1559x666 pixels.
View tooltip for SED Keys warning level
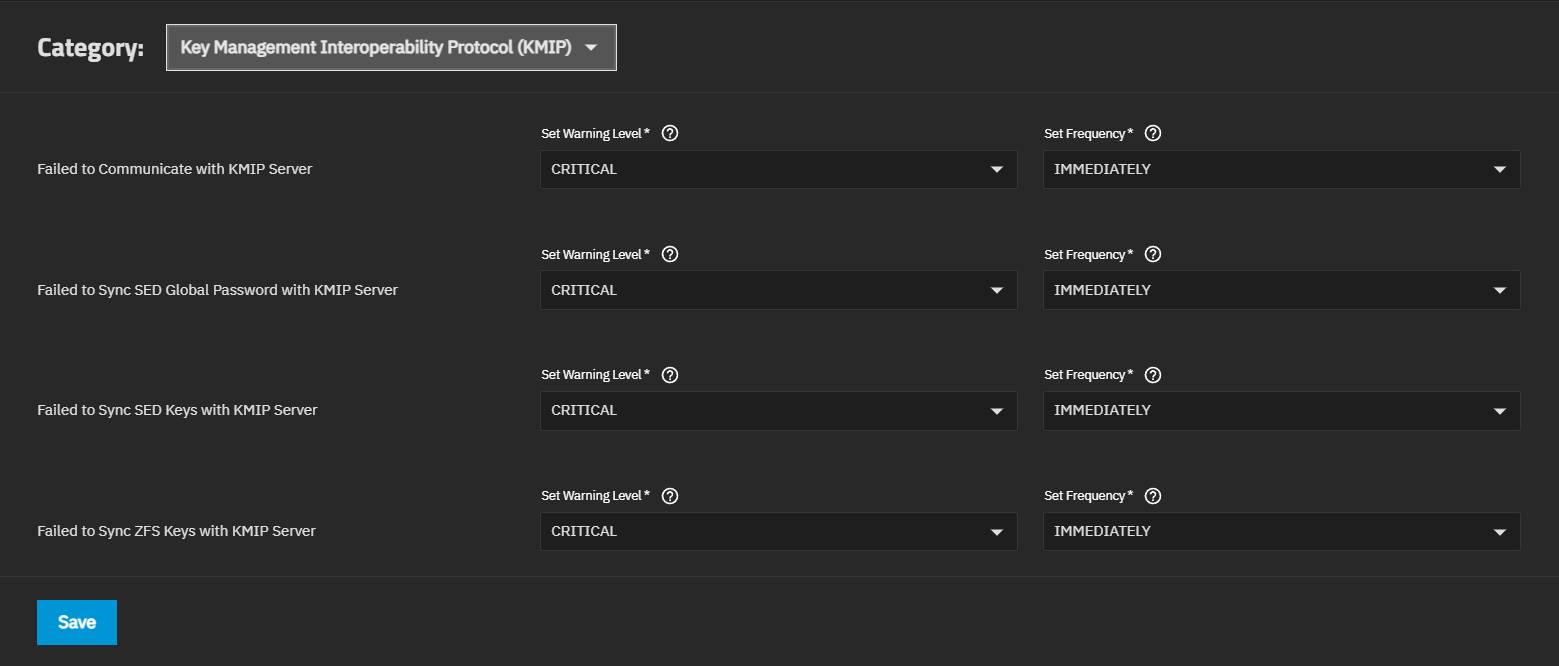coord(670,374)
